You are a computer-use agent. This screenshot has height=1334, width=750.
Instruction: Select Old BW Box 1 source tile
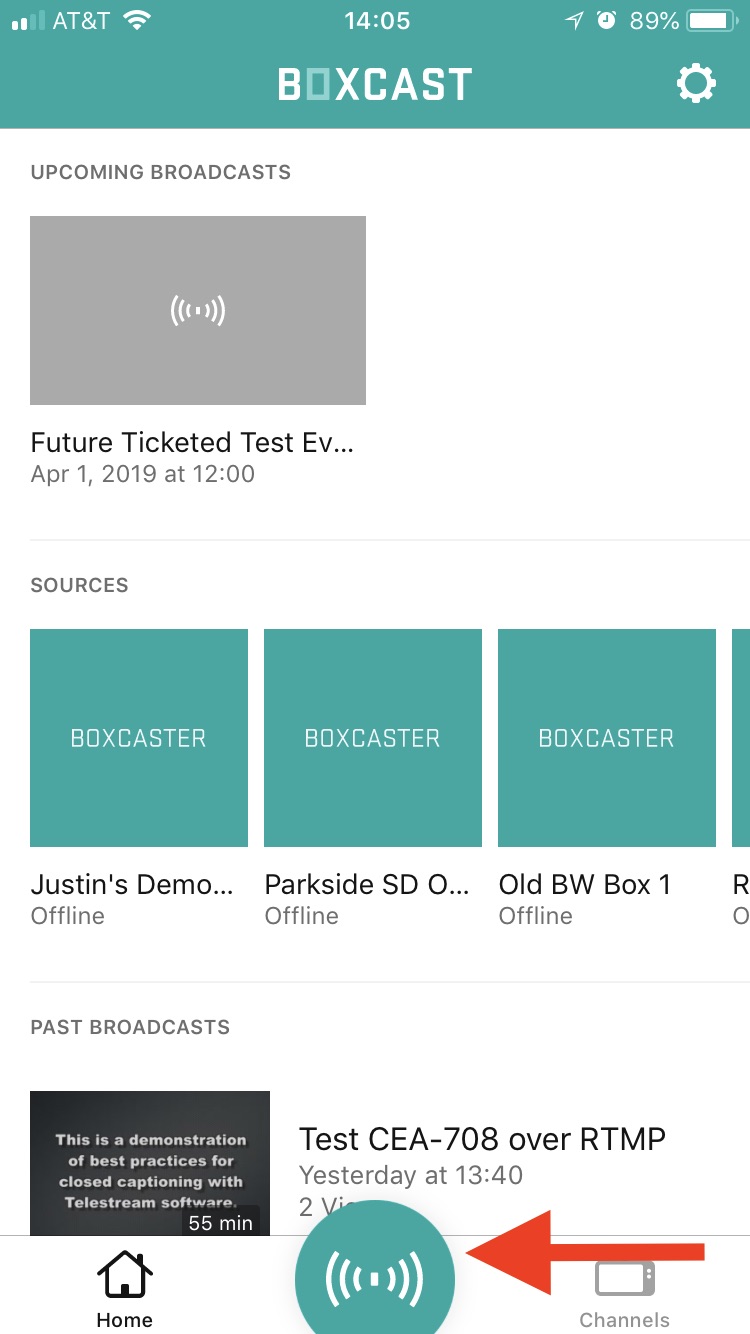607,738
